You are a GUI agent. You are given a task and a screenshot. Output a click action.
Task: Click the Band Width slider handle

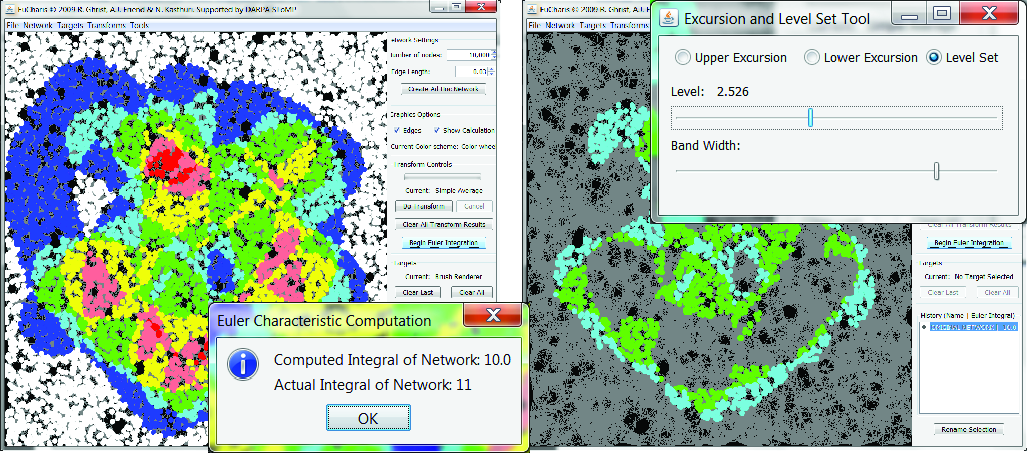click(936, 171)
